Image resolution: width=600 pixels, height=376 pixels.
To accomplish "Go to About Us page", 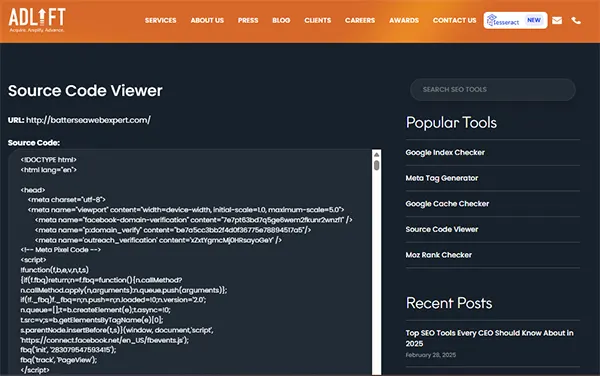I will (207, 20).
